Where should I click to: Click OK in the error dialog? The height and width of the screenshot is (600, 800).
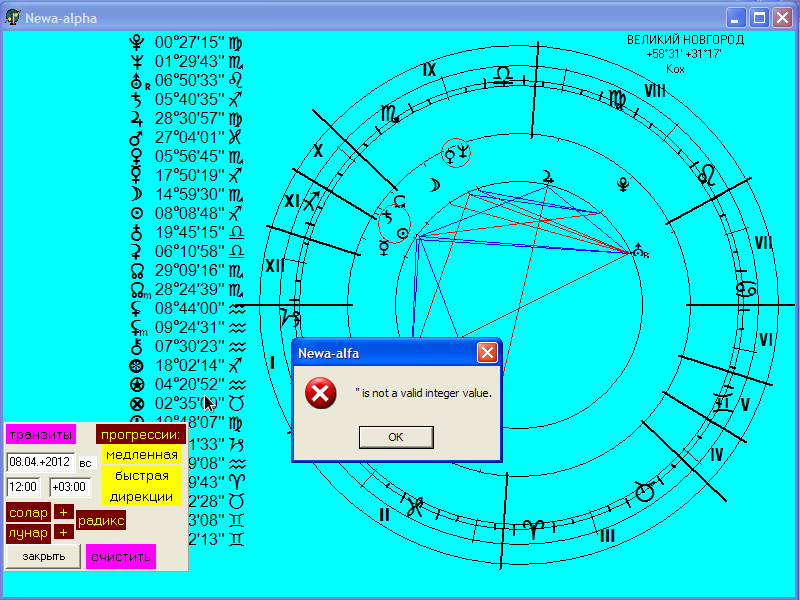click(x=396, y=437)
